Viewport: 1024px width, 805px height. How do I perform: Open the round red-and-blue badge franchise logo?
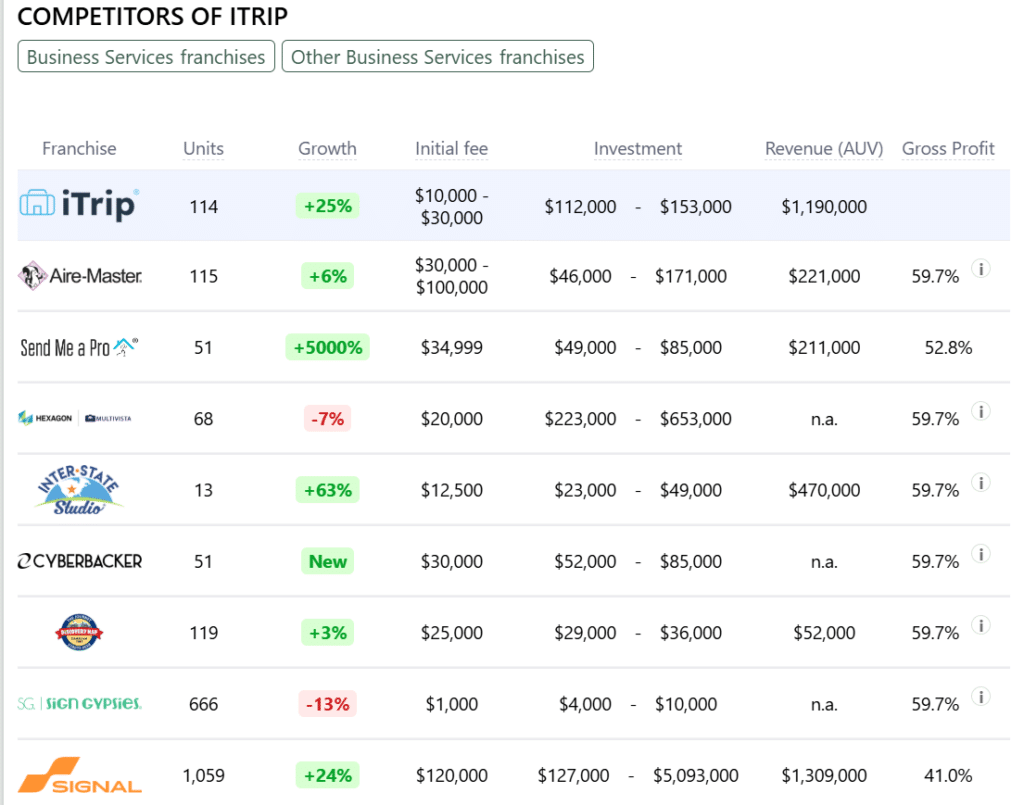click(x=79, y=632)
